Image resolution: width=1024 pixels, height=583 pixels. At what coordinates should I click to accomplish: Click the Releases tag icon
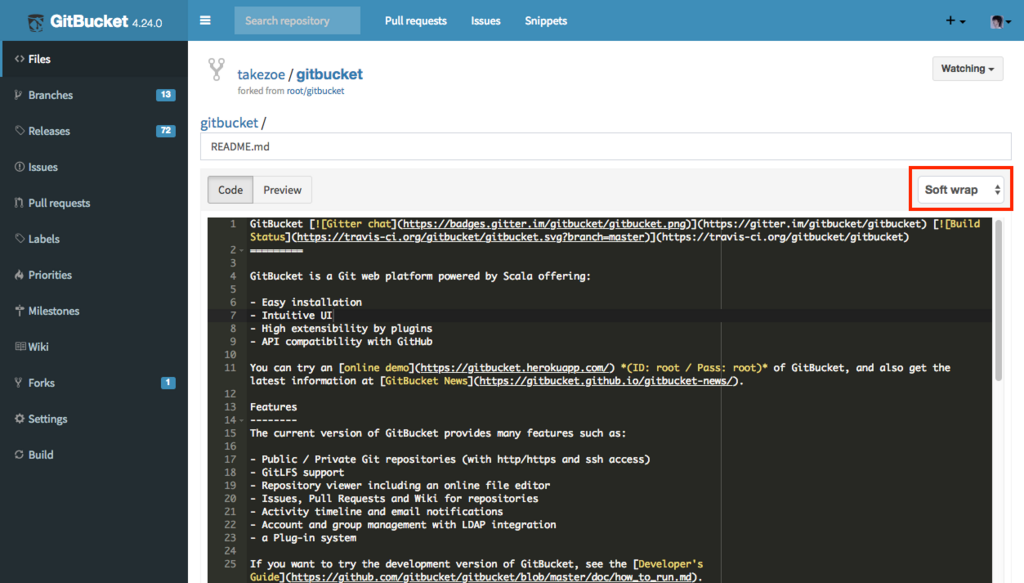tap(20, 131)
